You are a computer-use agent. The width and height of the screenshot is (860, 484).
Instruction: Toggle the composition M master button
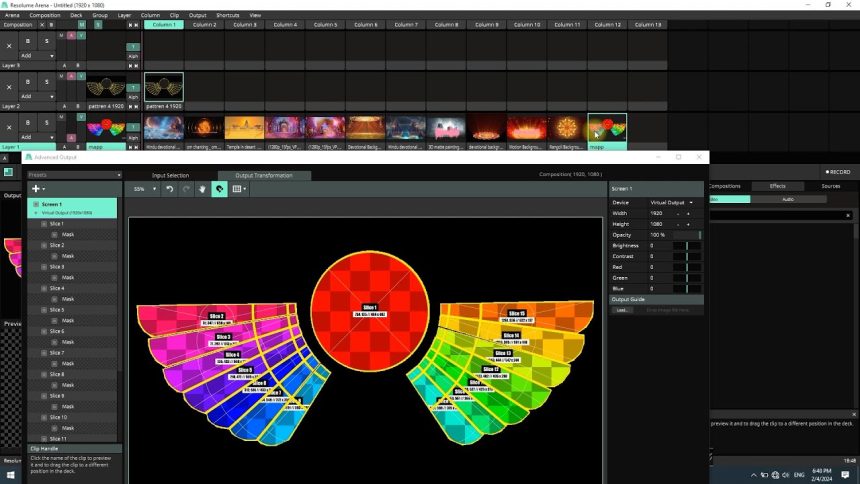(x=82, y=25)
